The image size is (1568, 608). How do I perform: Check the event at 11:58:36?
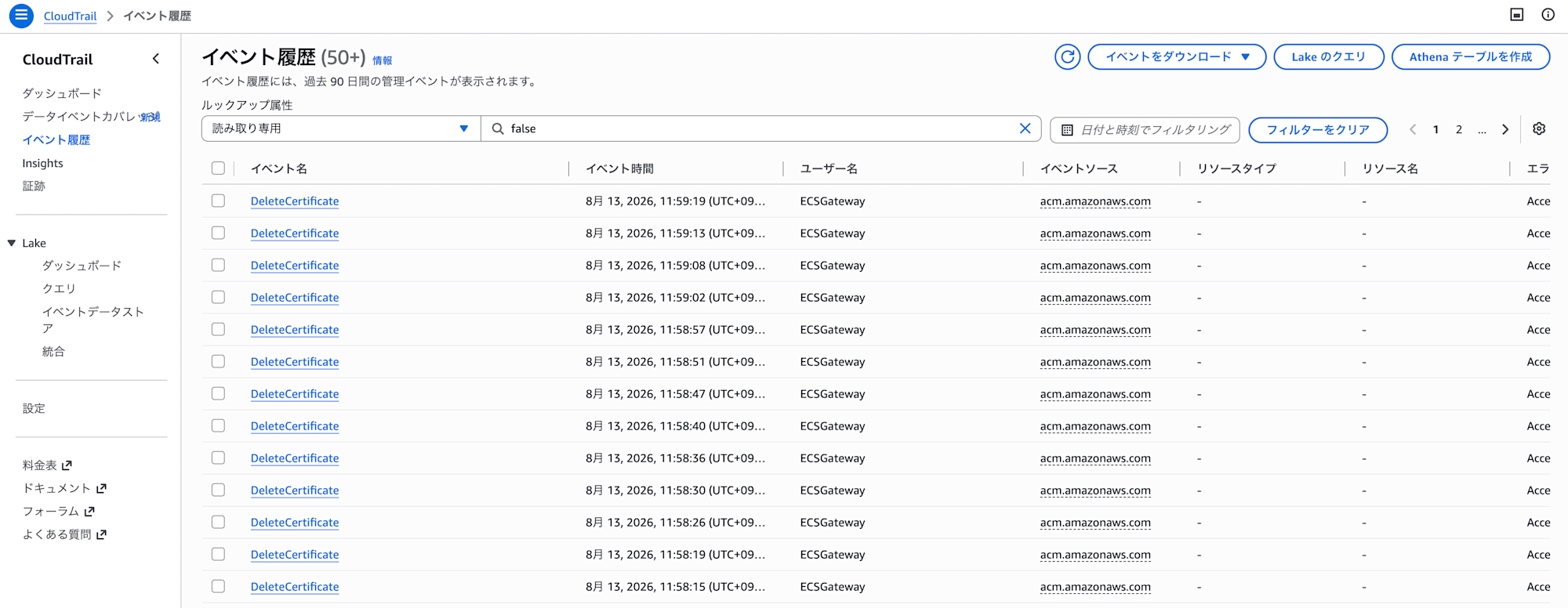(x=218, y=458)
